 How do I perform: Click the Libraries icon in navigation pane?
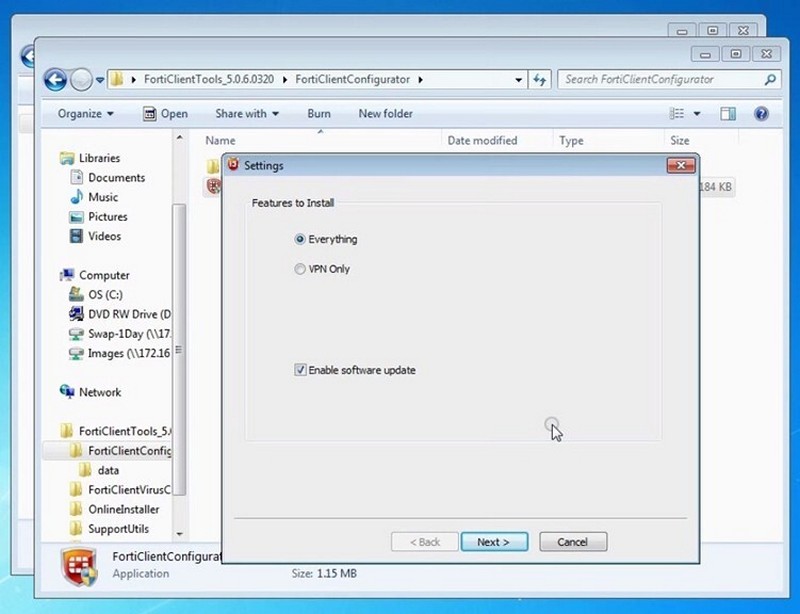pyautogui.click(x=67, y=158)
